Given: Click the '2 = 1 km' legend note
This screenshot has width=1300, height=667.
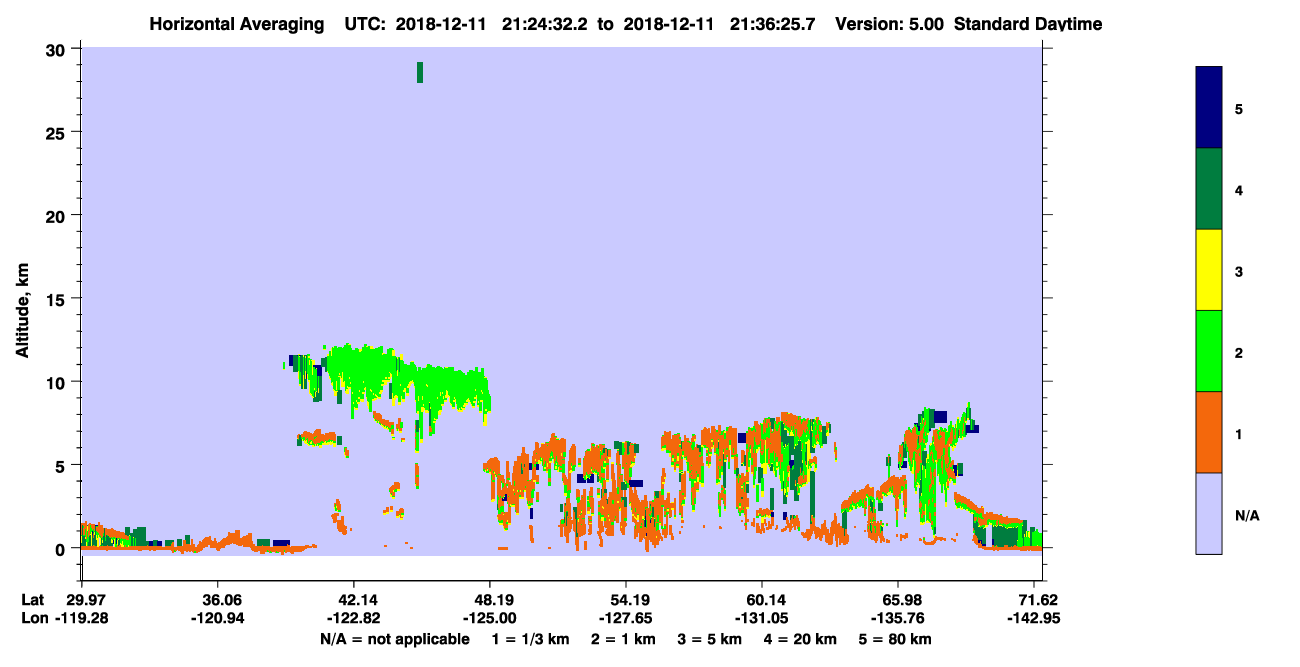Looking at the screenshot, I should click(623, 639).
